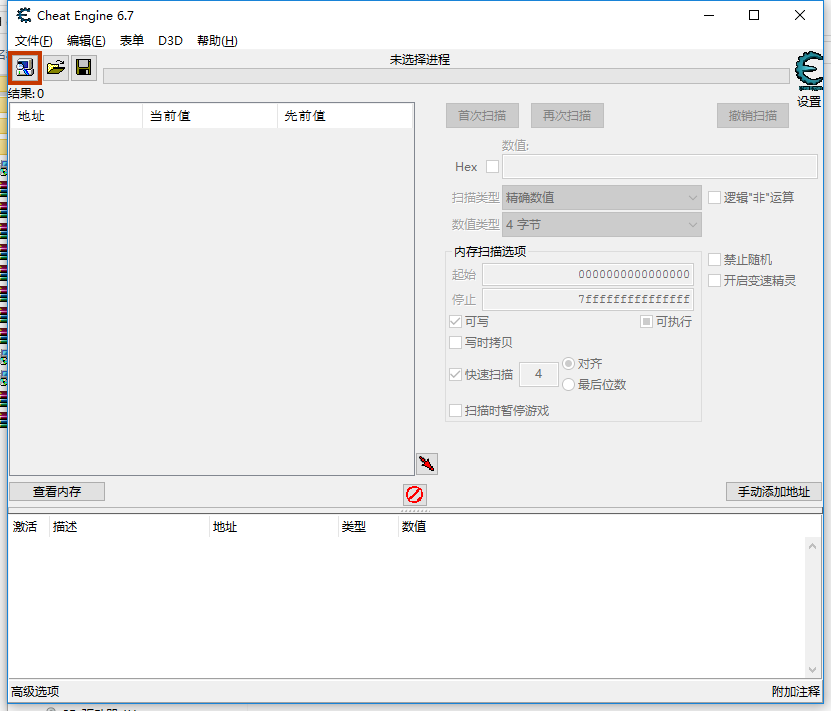
Task: Enable 开启变速精灵 checkbox
Action: (715, 281)
